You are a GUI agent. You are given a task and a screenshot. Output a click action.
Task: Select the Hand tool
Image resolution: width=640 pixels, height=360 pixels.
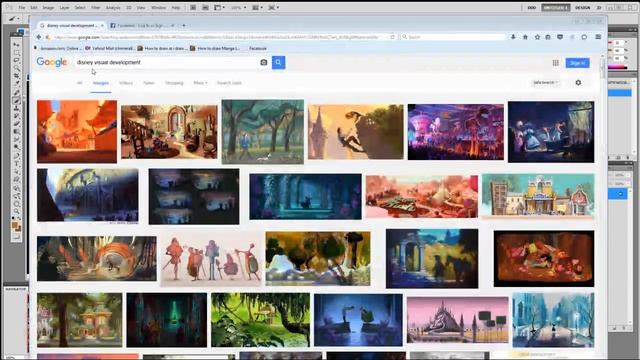tap(16, 203)
